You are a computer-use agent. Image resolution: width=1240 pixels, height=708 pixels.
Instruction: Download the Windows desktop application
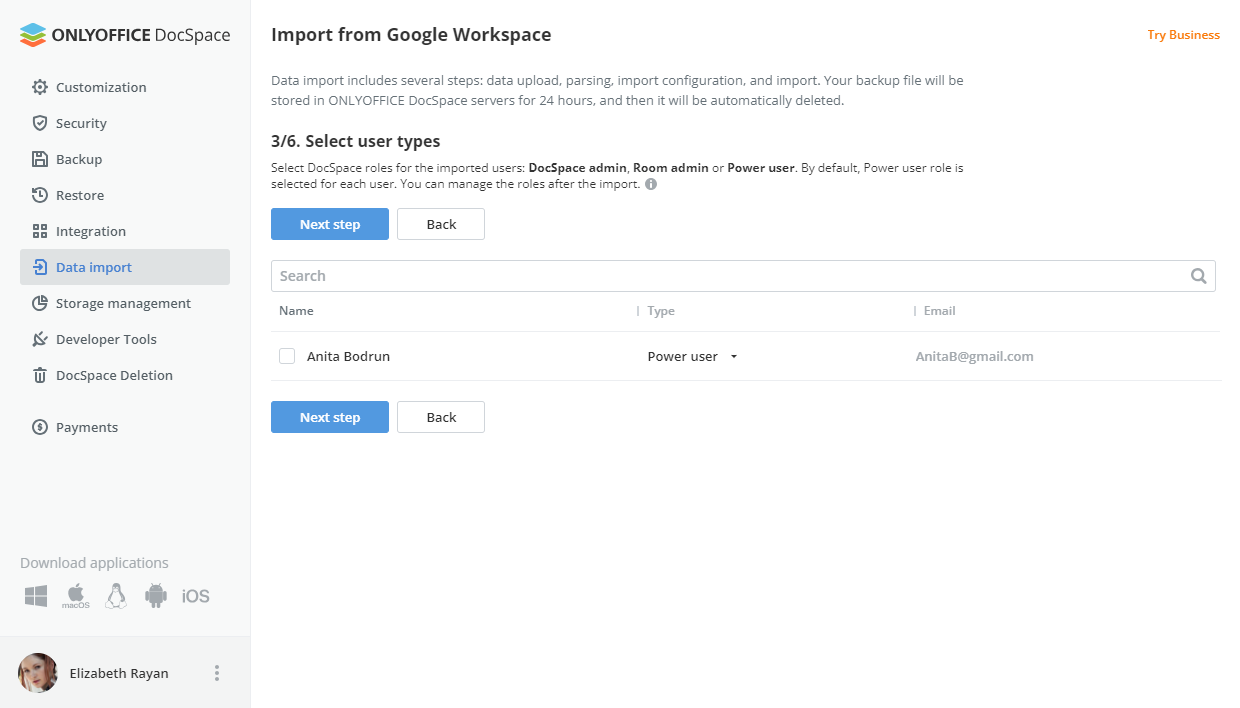(x=36, y=596)
